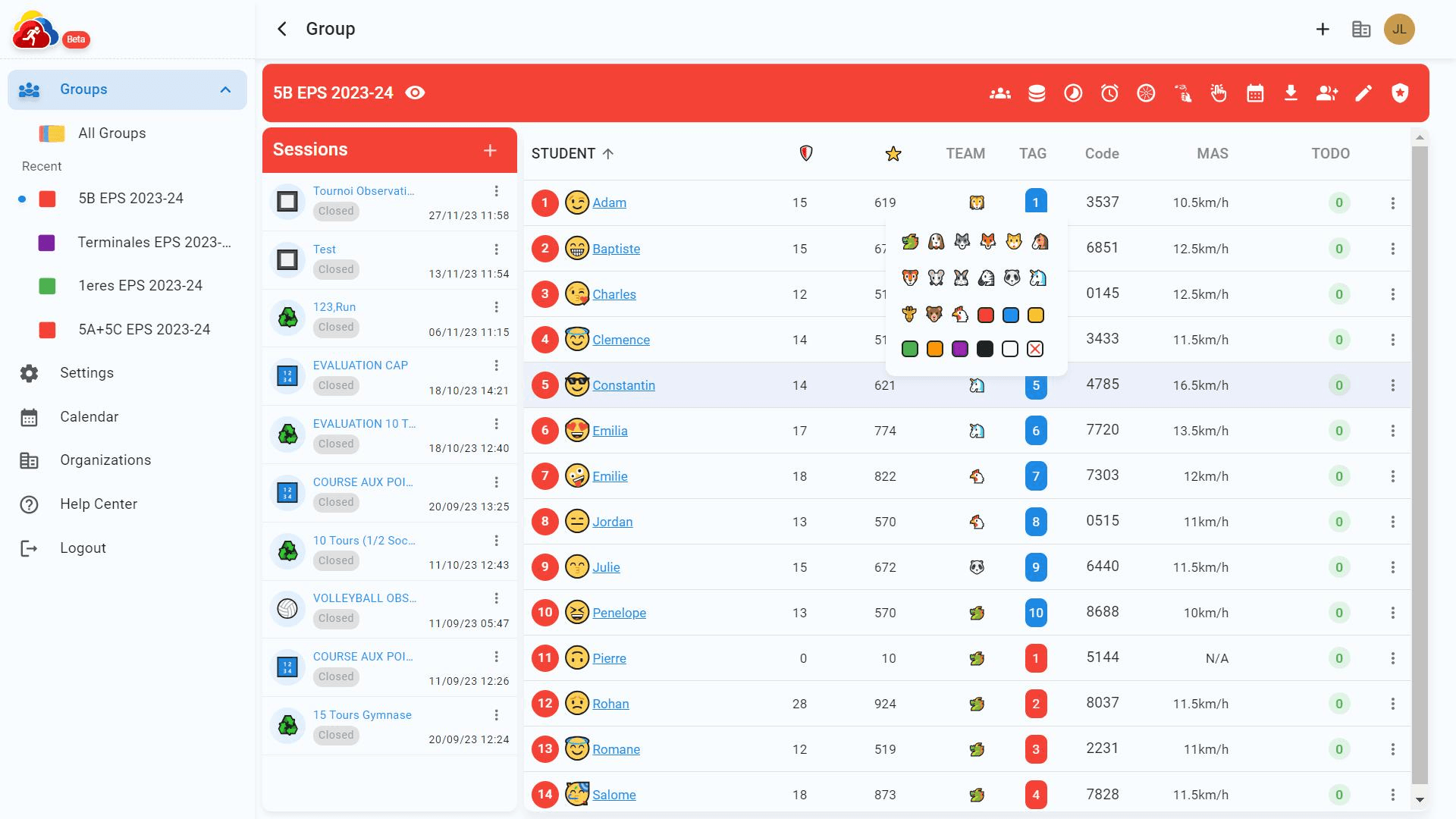Choose the blue team color swatch

click(x=1010, y=315)
